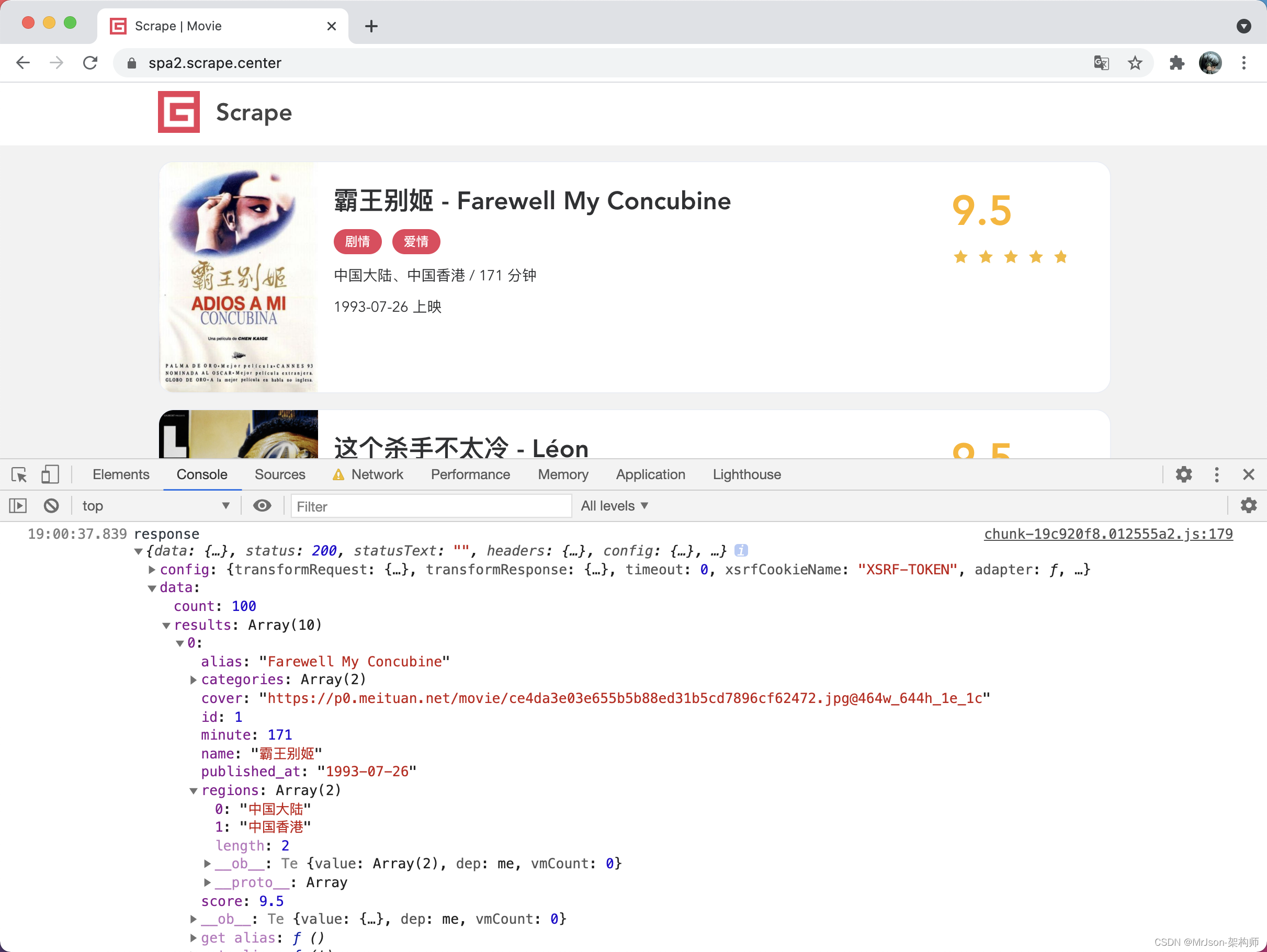Click the close DevTools icon

[x=1249, y=474]
